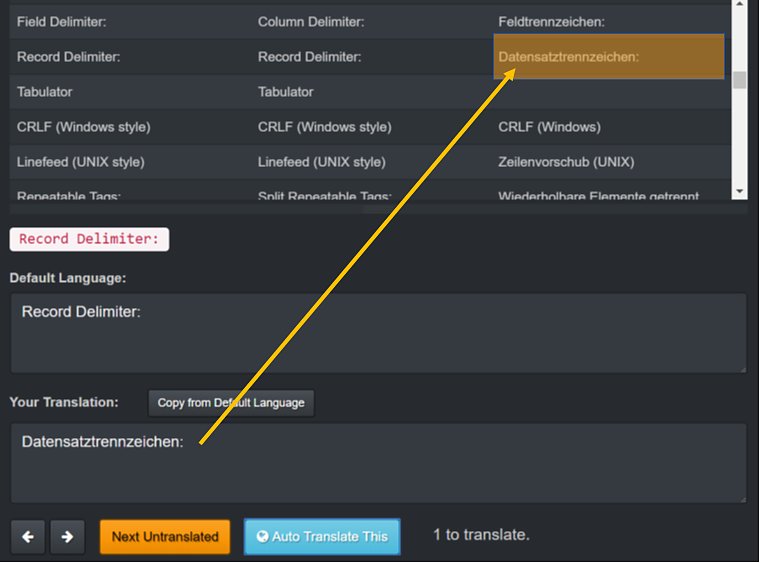760x563 pixels.
Task: Click the right arrow next button
Action: click(x=67, y=537)
